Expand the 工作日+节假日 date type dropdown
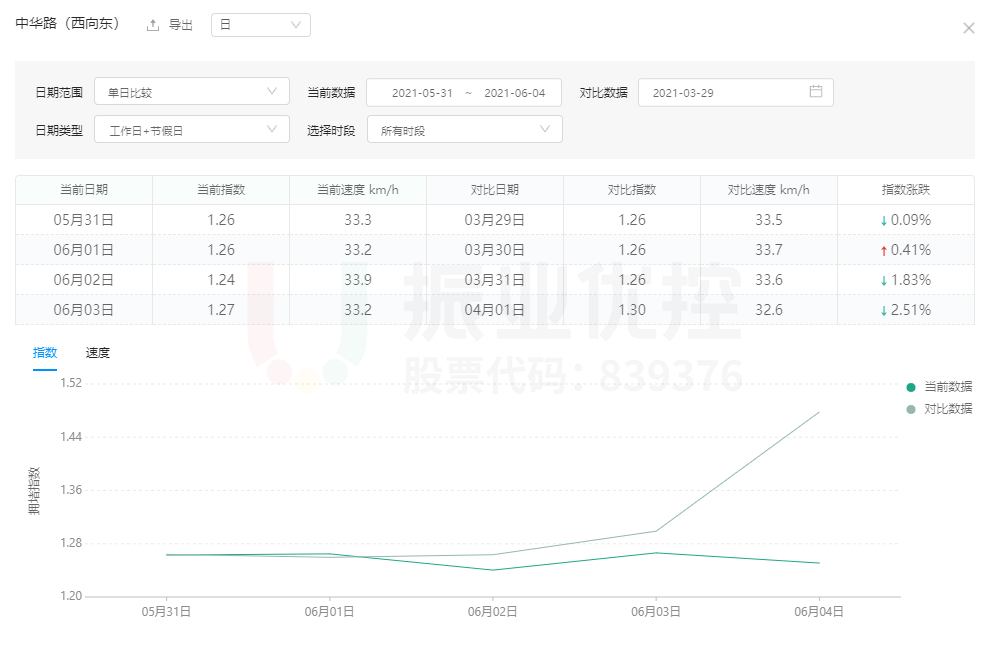Screen dimensions: 990x657 (x=192, y=129)
